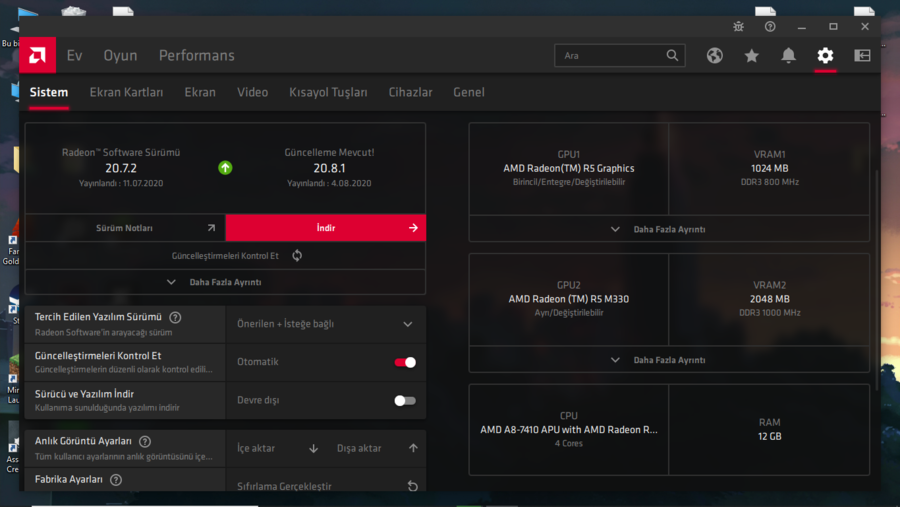Click help icon beside Tercih Edilen Yazılım Sürümü

pyautogui.click(x=175, y=317)
